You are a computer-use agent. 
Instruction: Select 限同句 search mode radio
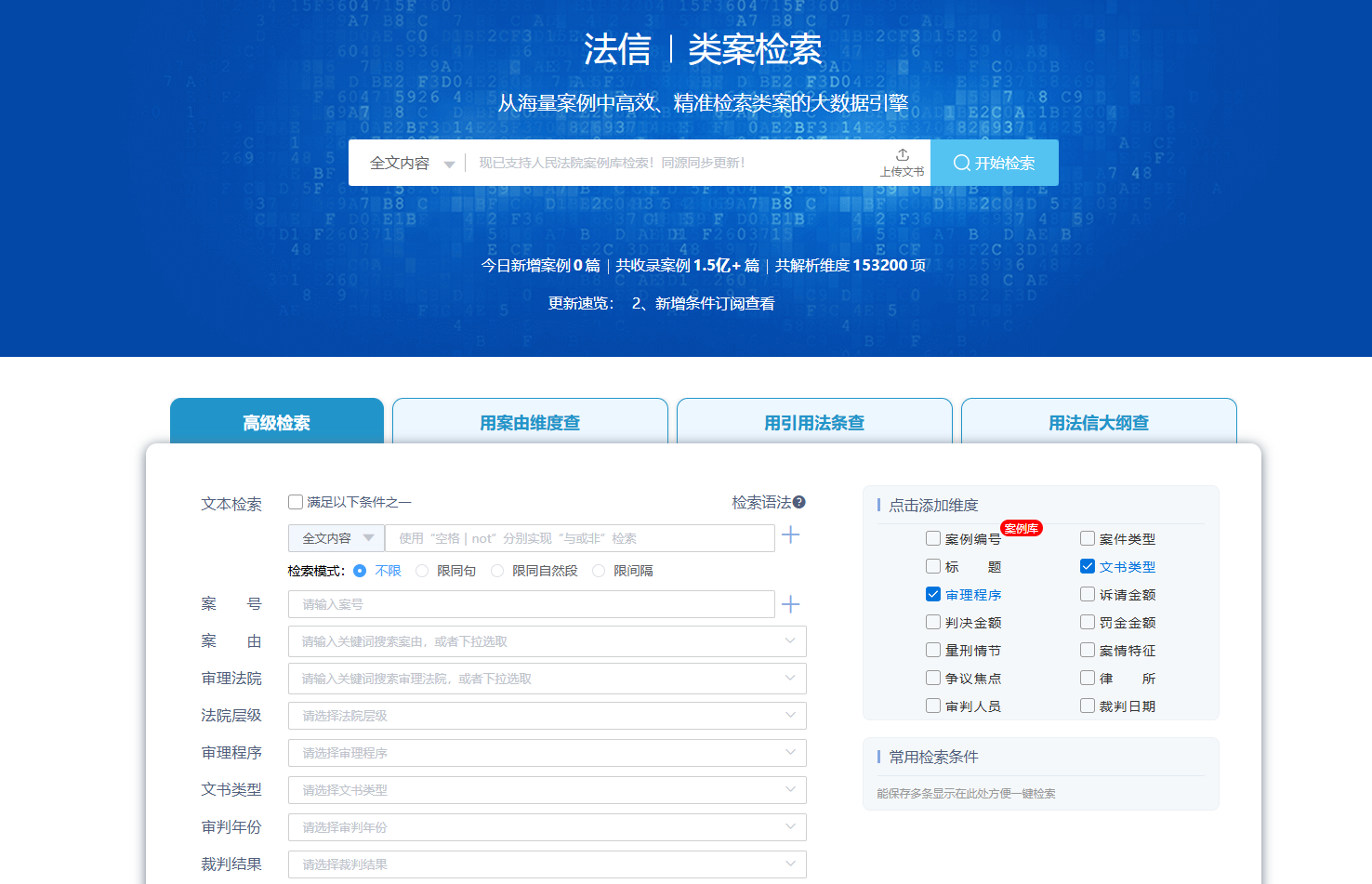[422, 571]
